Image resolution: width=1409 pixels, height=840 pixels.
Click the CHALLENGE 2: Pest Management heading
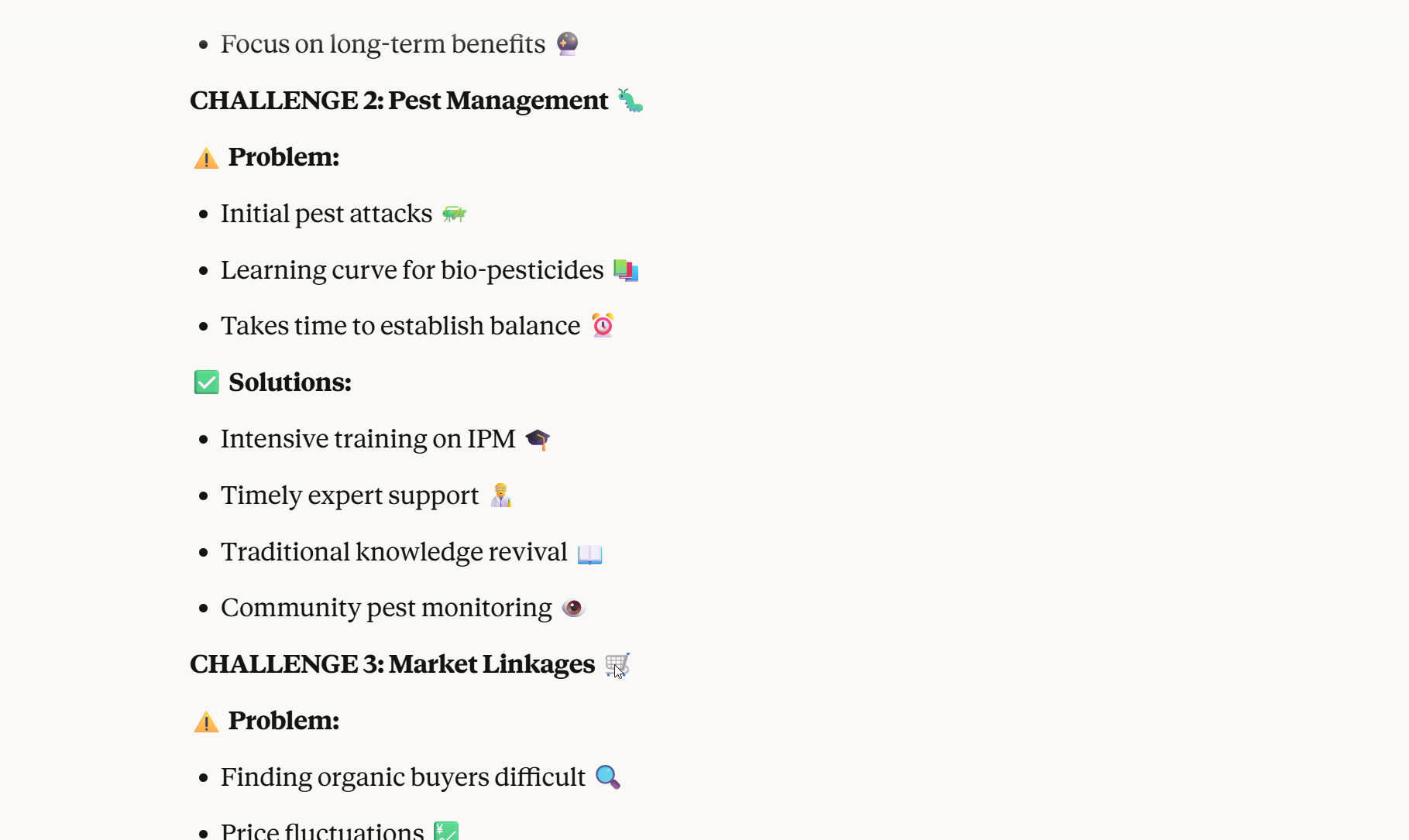(x=399, y=101)
